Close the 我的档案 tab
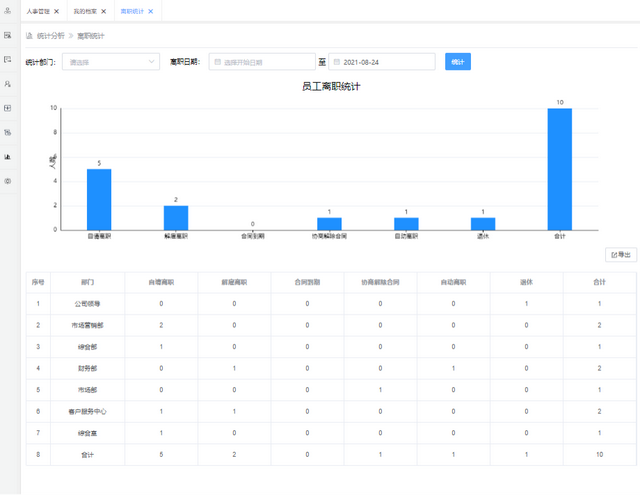 coord(103,11)
